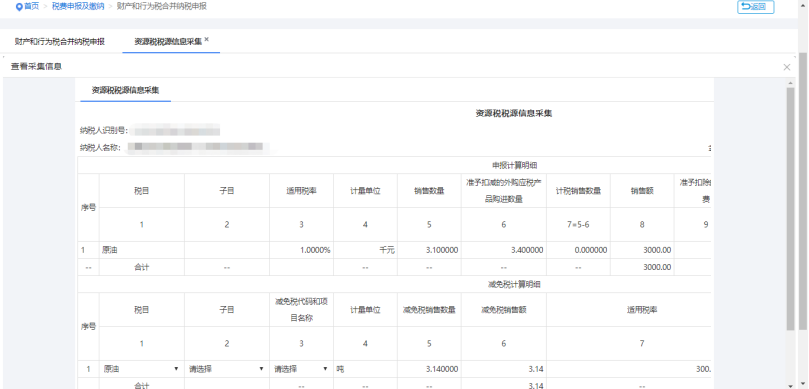Screen dimensions: 809x389
Task: Click the 返回 button
Action: pyautogui.click(x=755, y=7)
